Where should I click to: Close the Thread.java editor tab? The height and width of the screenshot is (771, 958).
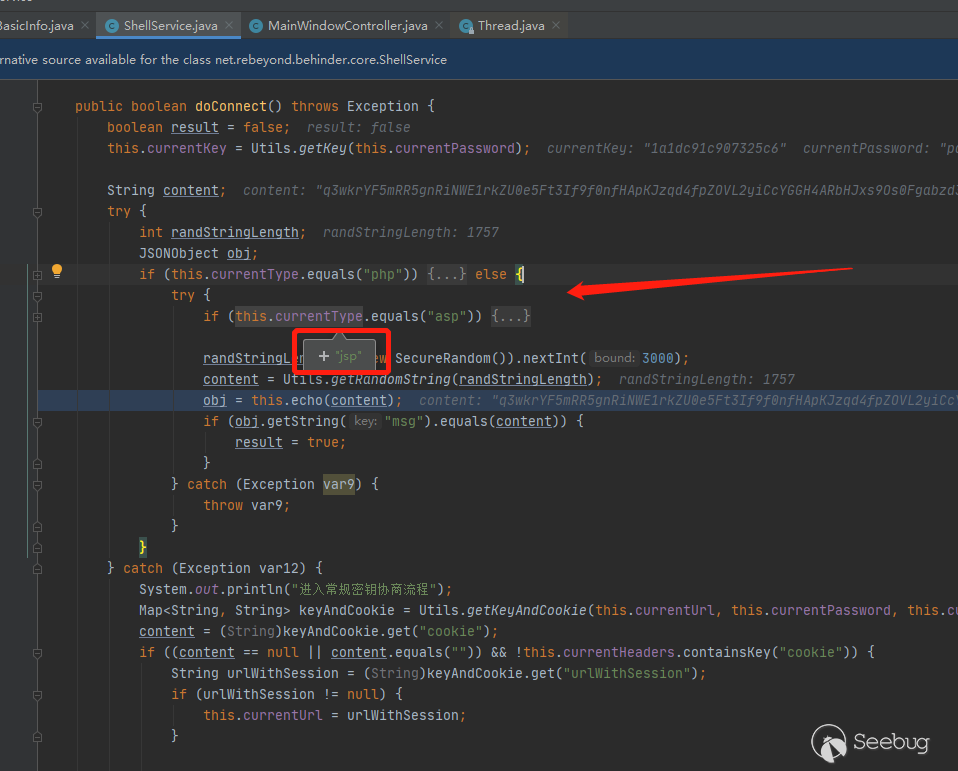click(x=556, y=26)
